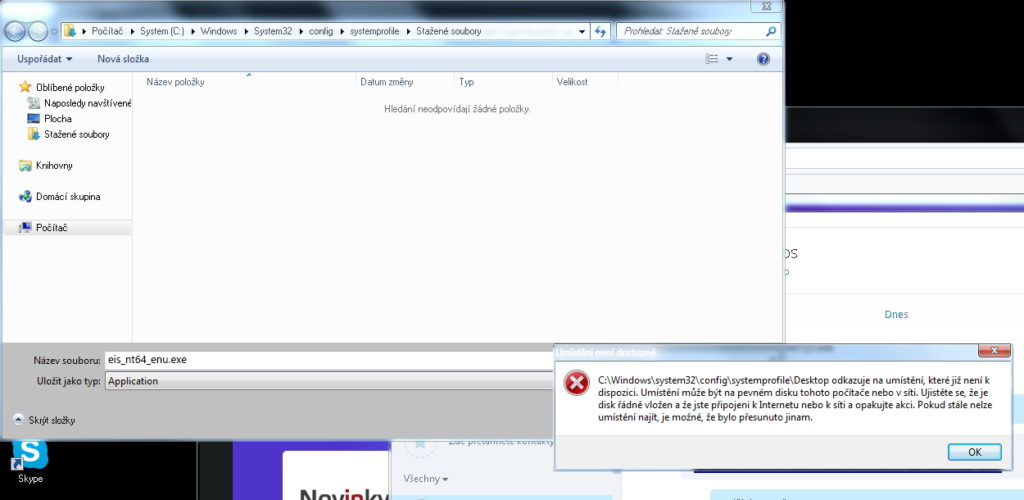Select Počítač in the address bar path
This screenshot has width=1024, height=500.
(107, 31)
